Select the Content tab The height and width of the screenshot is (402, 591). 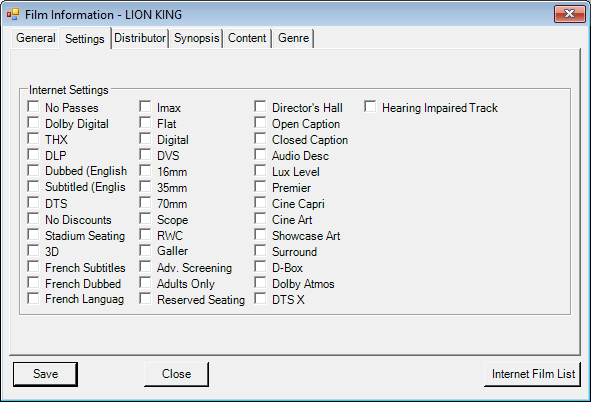click(247, 38)
